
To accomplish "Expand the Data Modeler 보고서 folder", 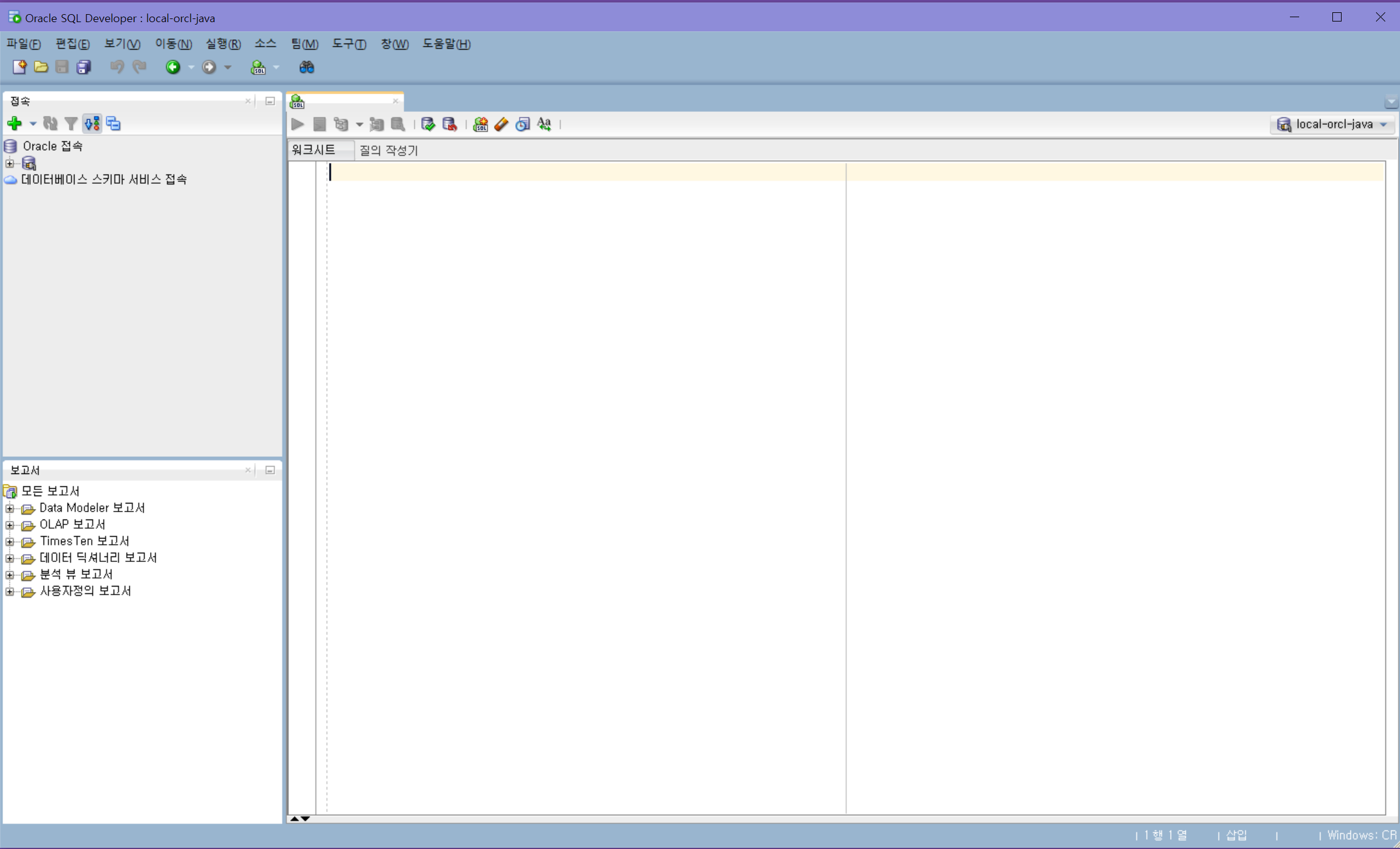I will click(x=10, y=508).
